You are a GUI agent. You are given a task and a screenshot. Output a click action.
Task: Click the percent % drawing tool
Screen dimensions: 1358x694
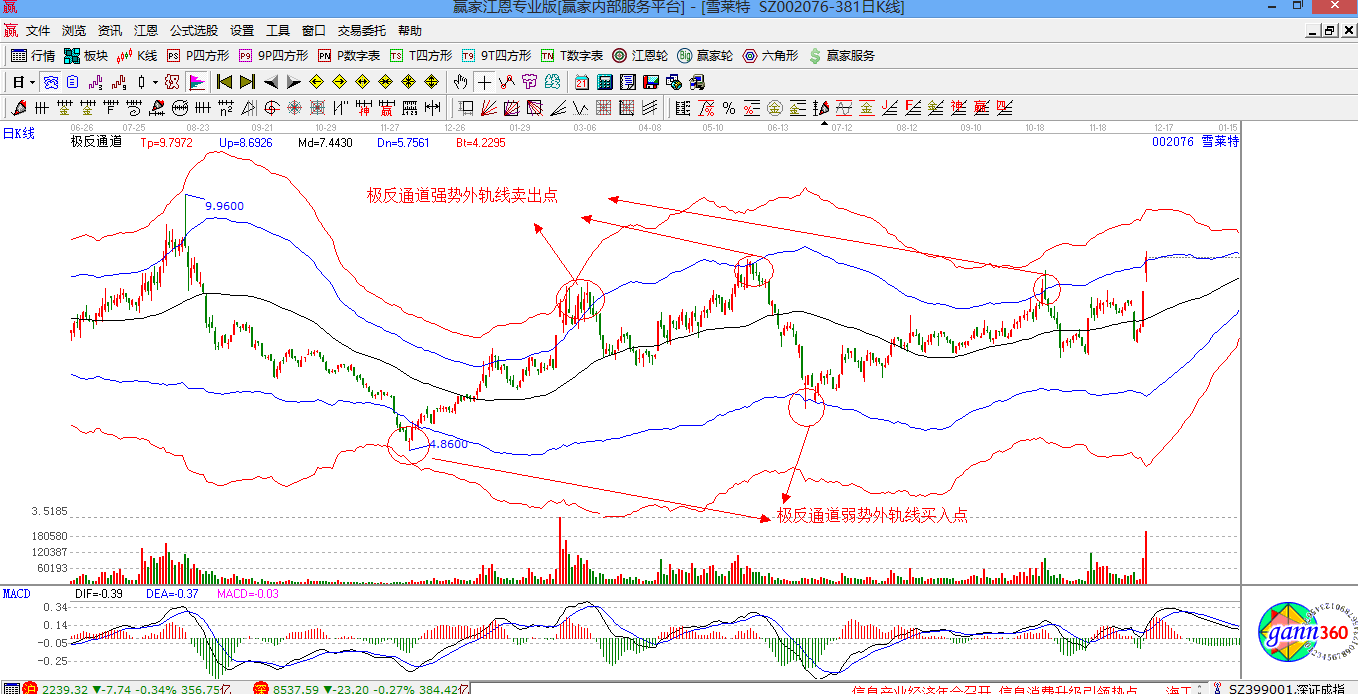pos(728,108)
